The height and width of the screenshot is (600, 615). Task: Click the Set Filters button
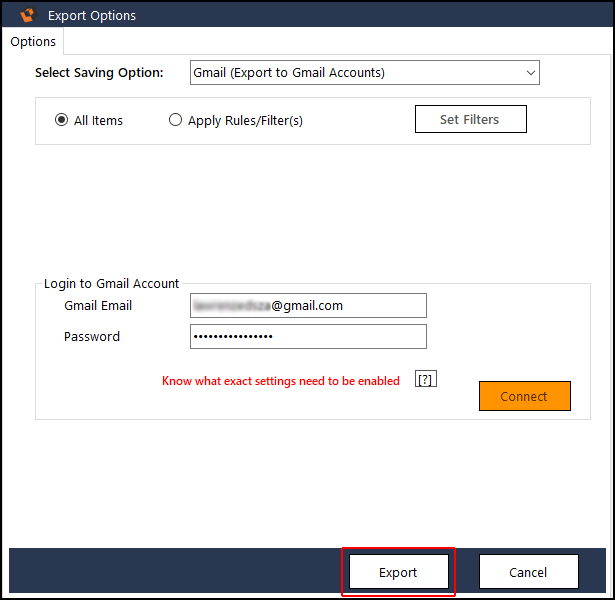[471, 119]
